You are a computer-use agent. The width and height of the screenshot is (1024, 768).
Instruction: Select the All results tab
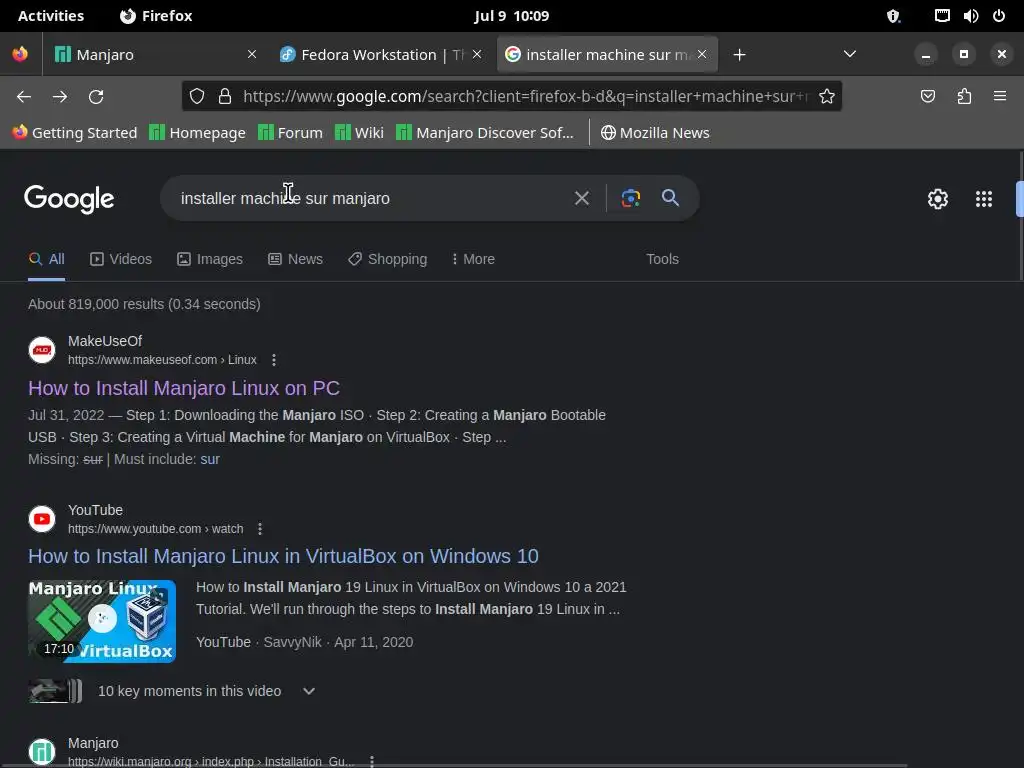click(x=46, y=259)
